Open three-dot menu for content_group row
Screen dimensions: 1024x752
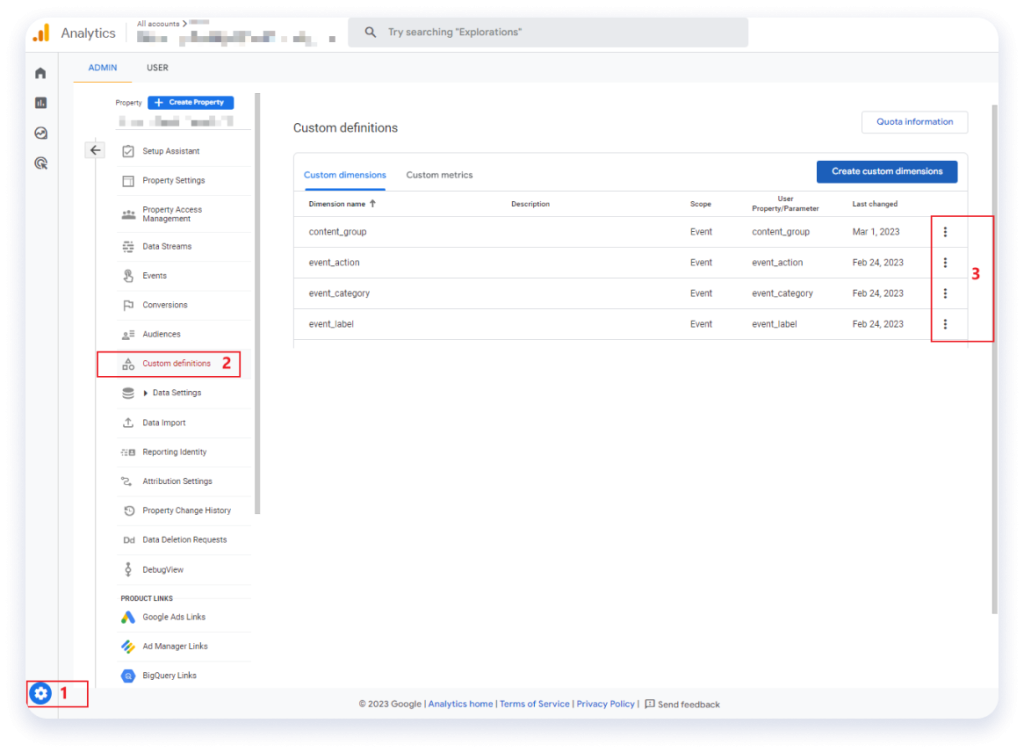945,232
